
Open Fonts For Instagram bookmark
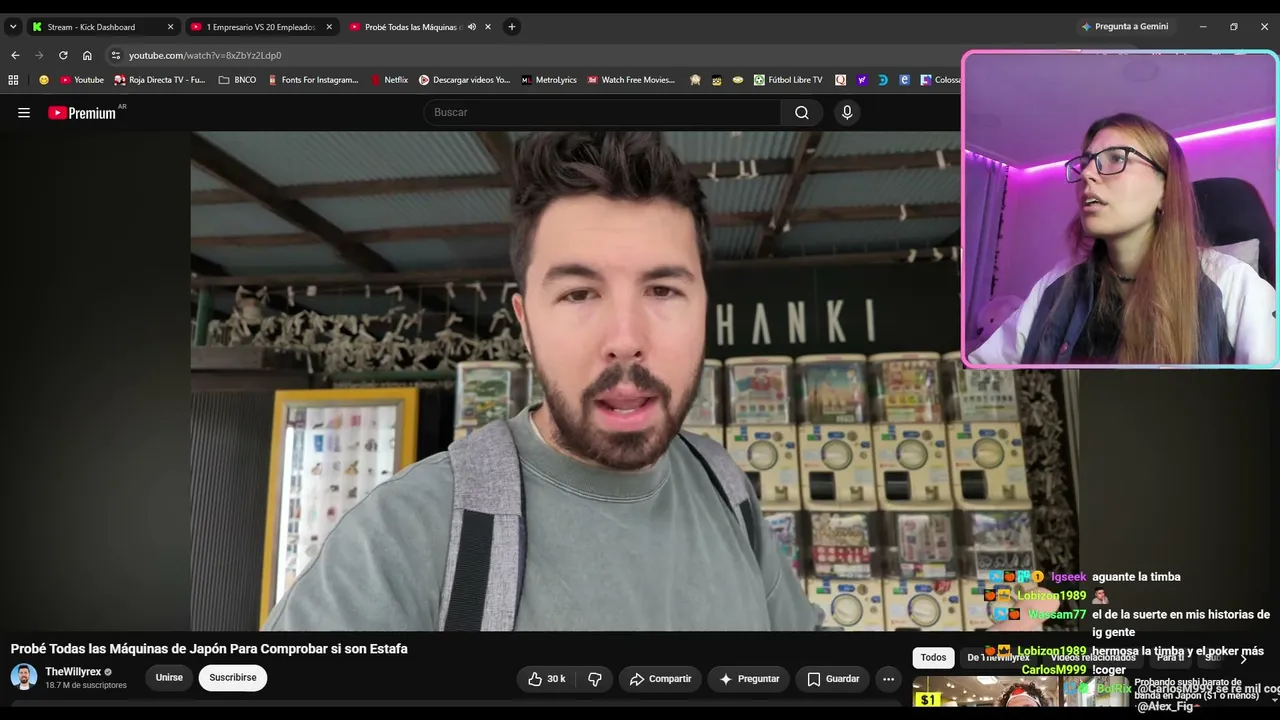pyautogui.click(x=313, y=80)
